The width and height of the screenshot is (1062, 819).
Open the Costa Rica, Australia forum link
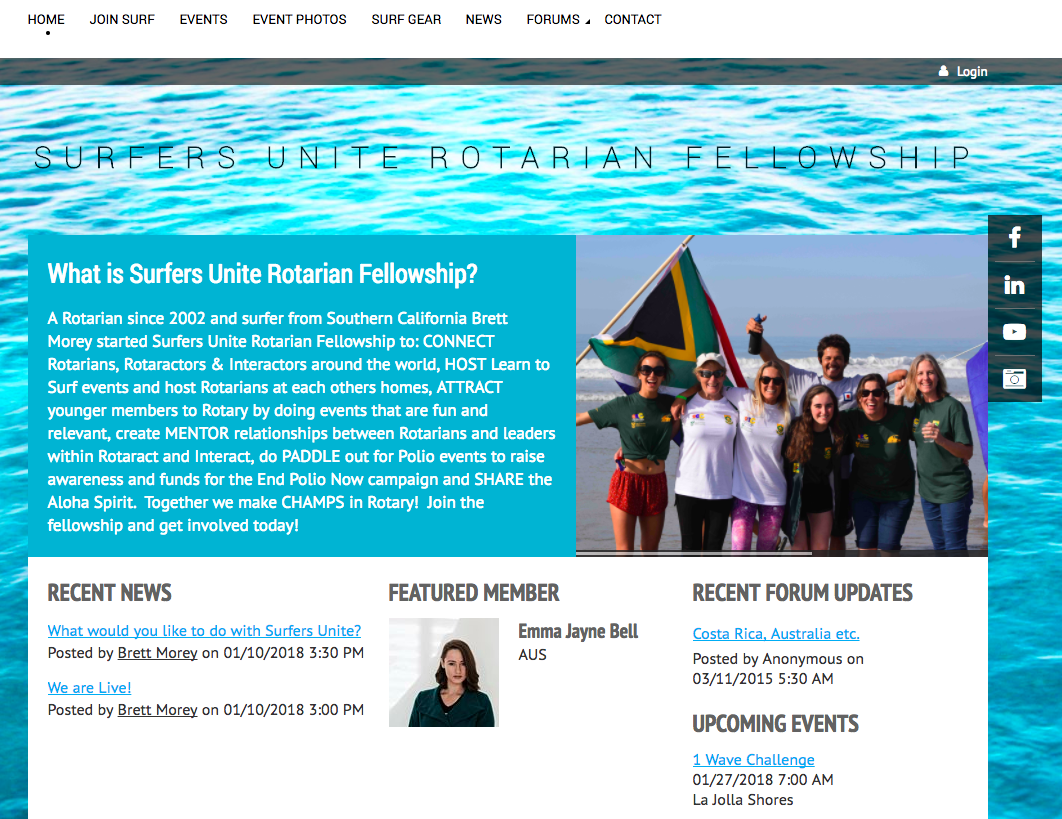pos(776,634)
